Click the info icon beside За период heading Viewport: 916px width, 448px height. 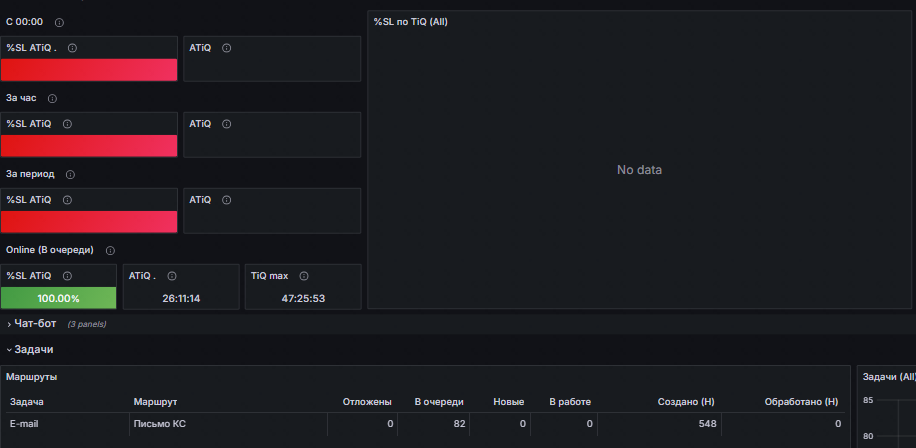coord(70,175)
